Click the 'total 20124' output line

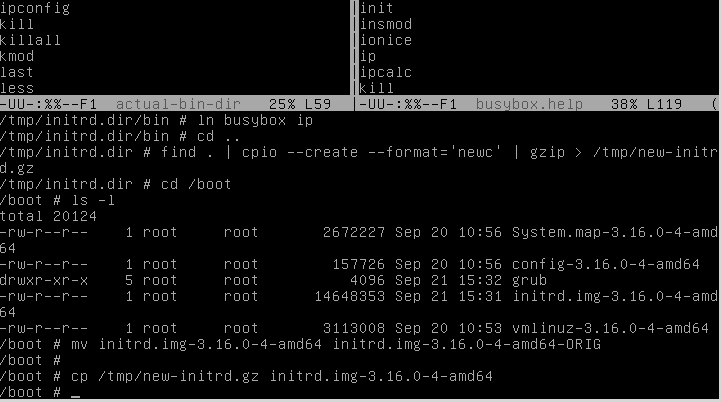48,216
